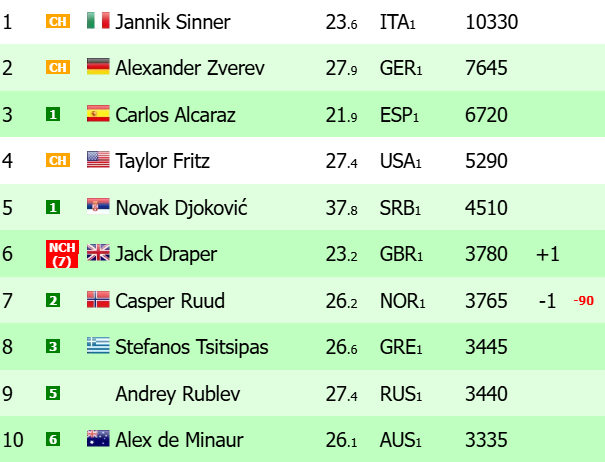Select the British flag by Jack Draper

[x=98, y=253]
